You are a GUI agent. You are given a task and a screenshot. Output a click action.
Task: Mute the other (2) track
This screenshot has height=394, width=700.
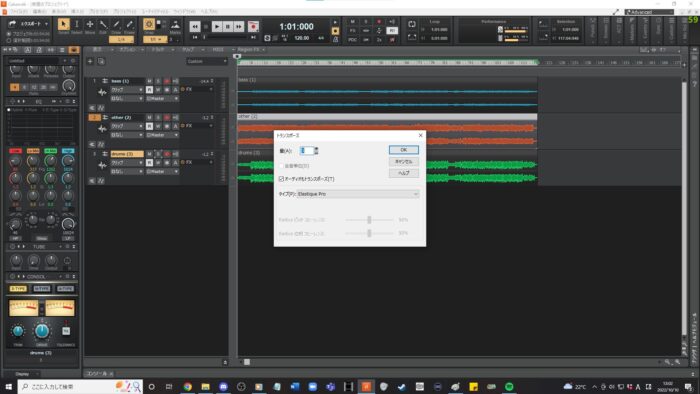pyautogui.click(x=149, y=118)
